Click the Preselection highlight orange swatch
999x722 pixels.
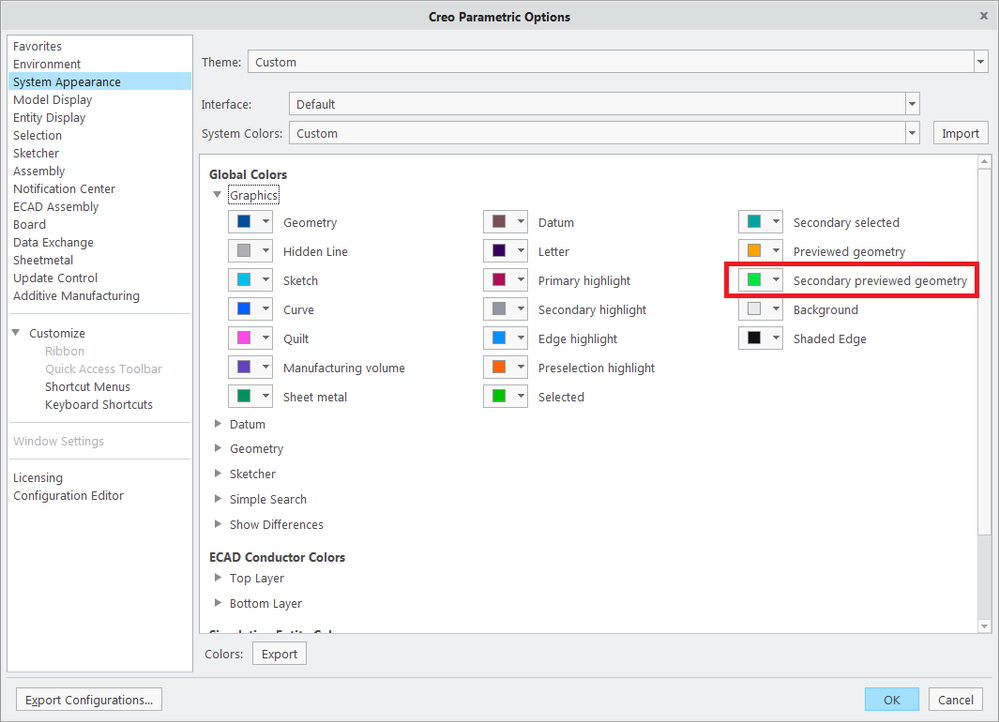pyautogui.click(x=498, y=368)
